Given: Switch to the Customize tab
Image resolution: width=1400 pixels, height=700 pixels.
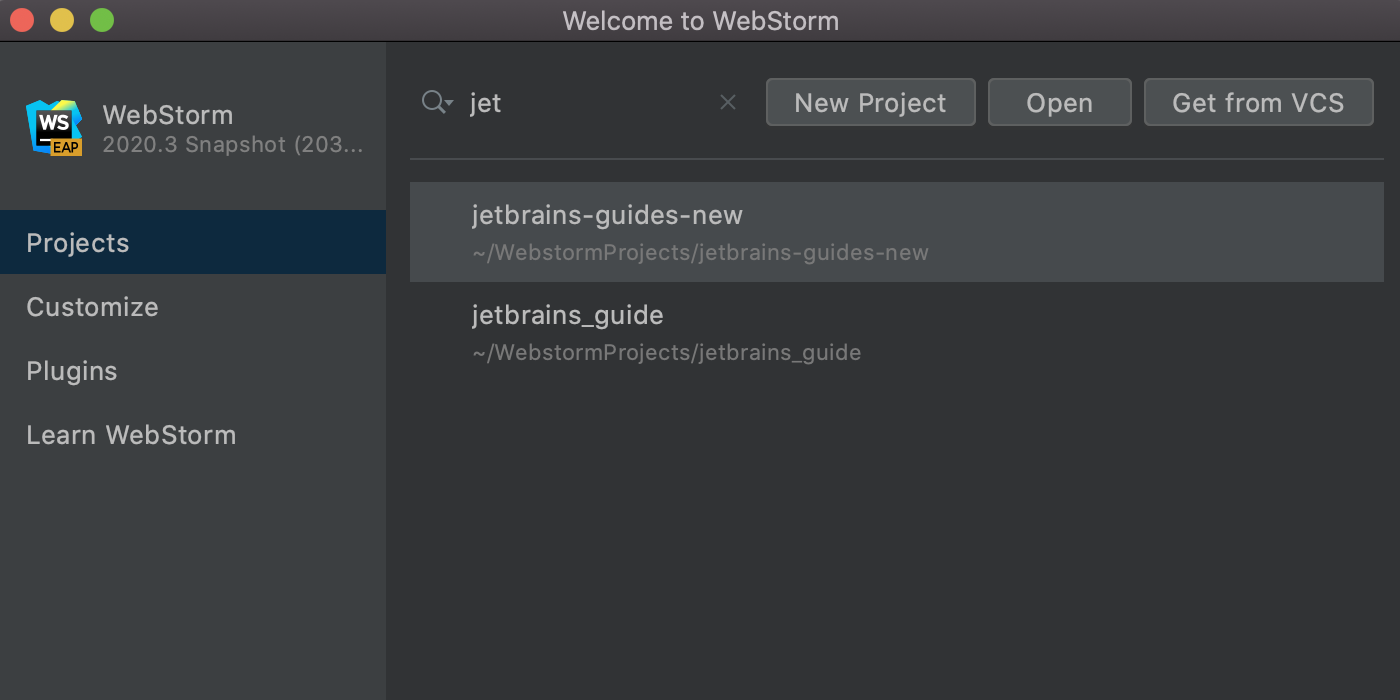Looking at the screenshot, I should pyautogui.click(x=193, y=306).
